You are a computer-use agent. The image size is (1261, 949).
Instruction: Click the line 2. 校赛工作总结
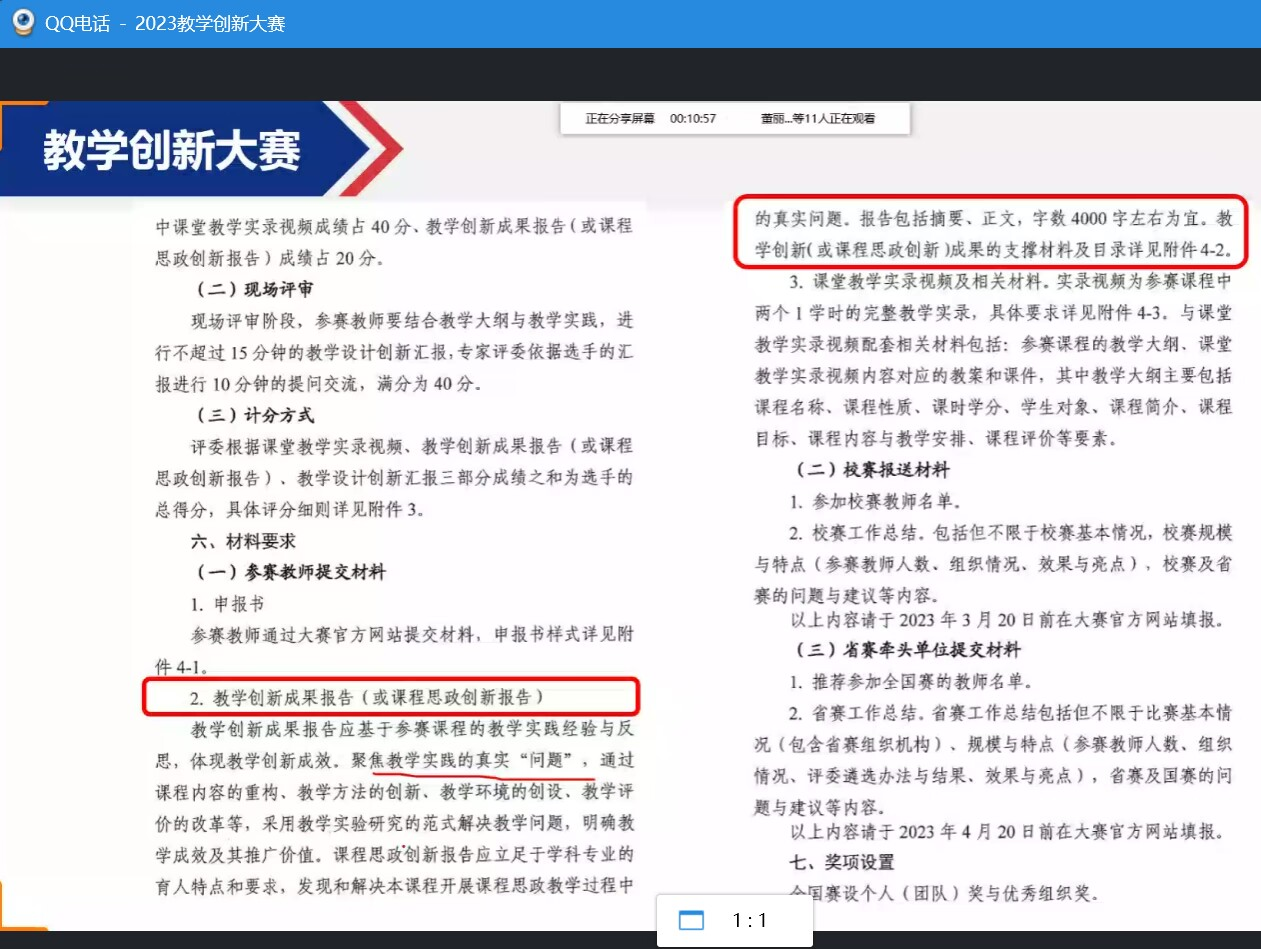point(1011,533)
